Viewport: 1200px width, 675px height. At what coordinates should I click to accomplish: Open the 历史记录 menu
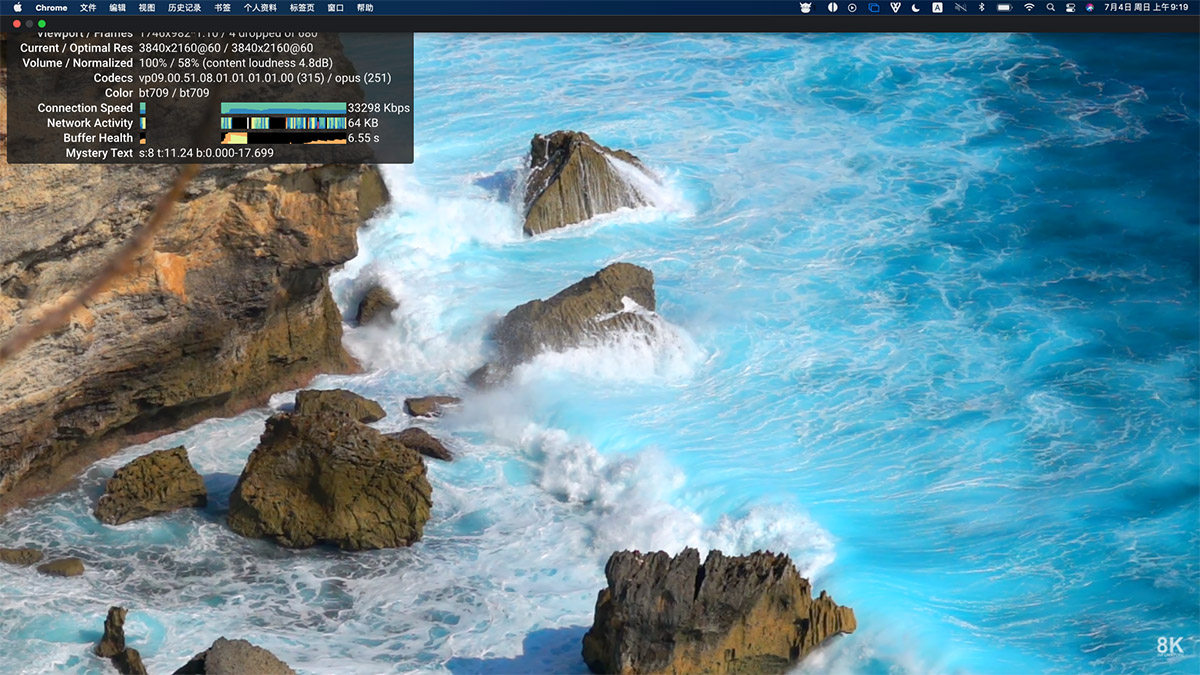184,7
